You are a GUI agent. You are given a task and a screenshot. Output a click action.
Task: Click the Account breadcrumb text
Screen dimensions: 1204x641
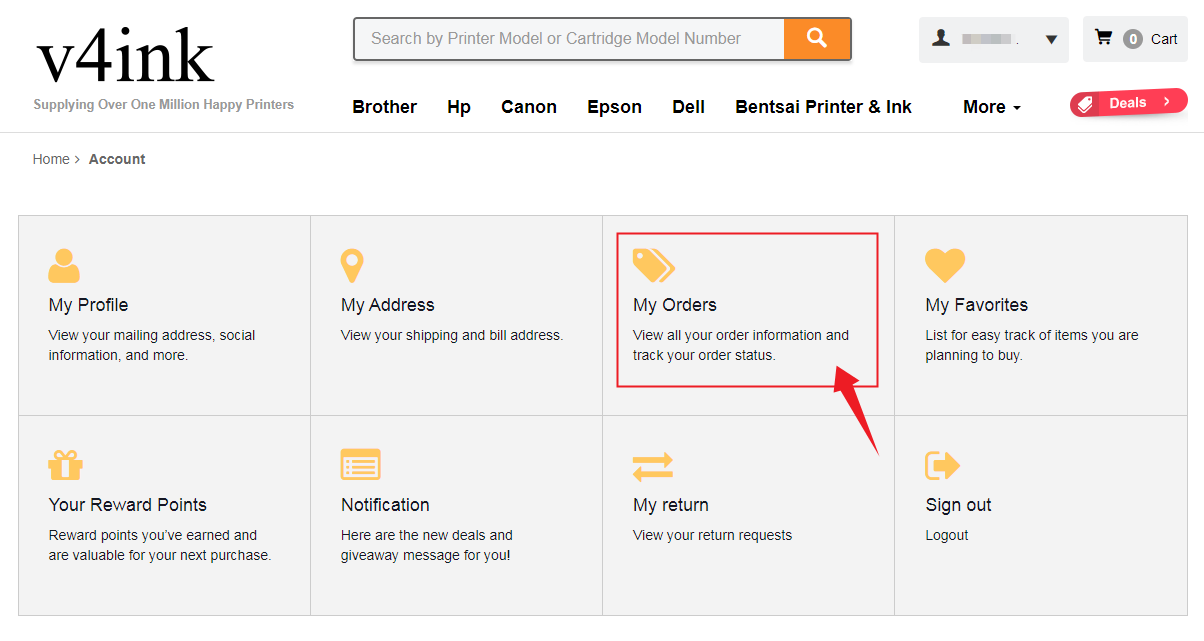tap(117, 159)
